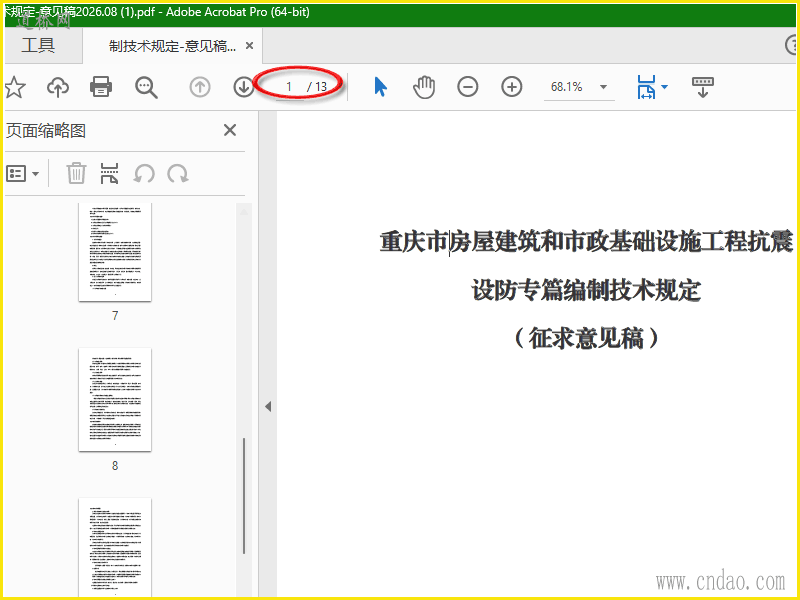Viewport: 800px width, 600px height.
Task: Zoom out with the minus icon
Action: point(468,87)
